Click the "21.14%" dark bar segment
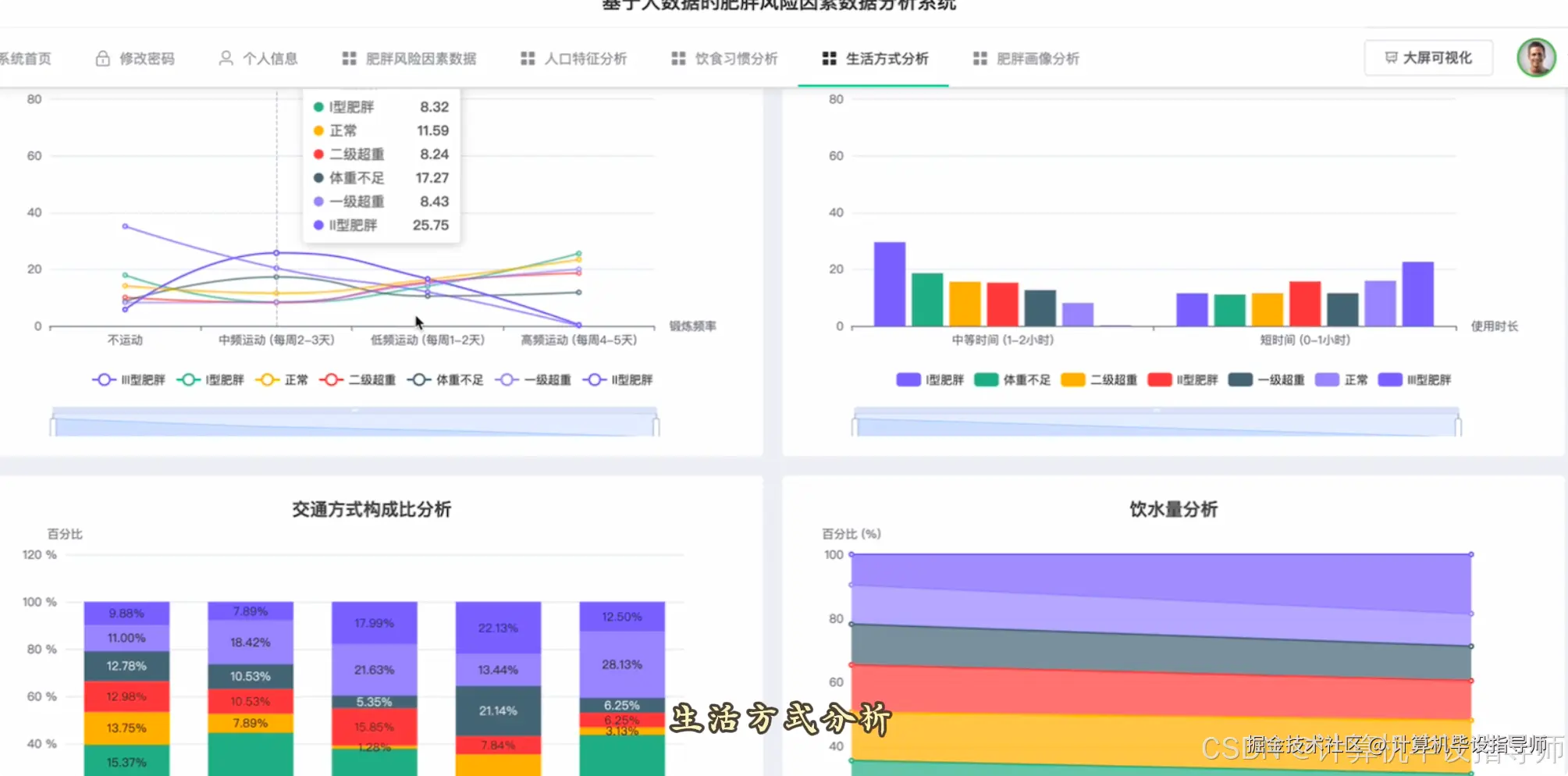Viewport: 1568px width, 776px height. tap(498, 710)
